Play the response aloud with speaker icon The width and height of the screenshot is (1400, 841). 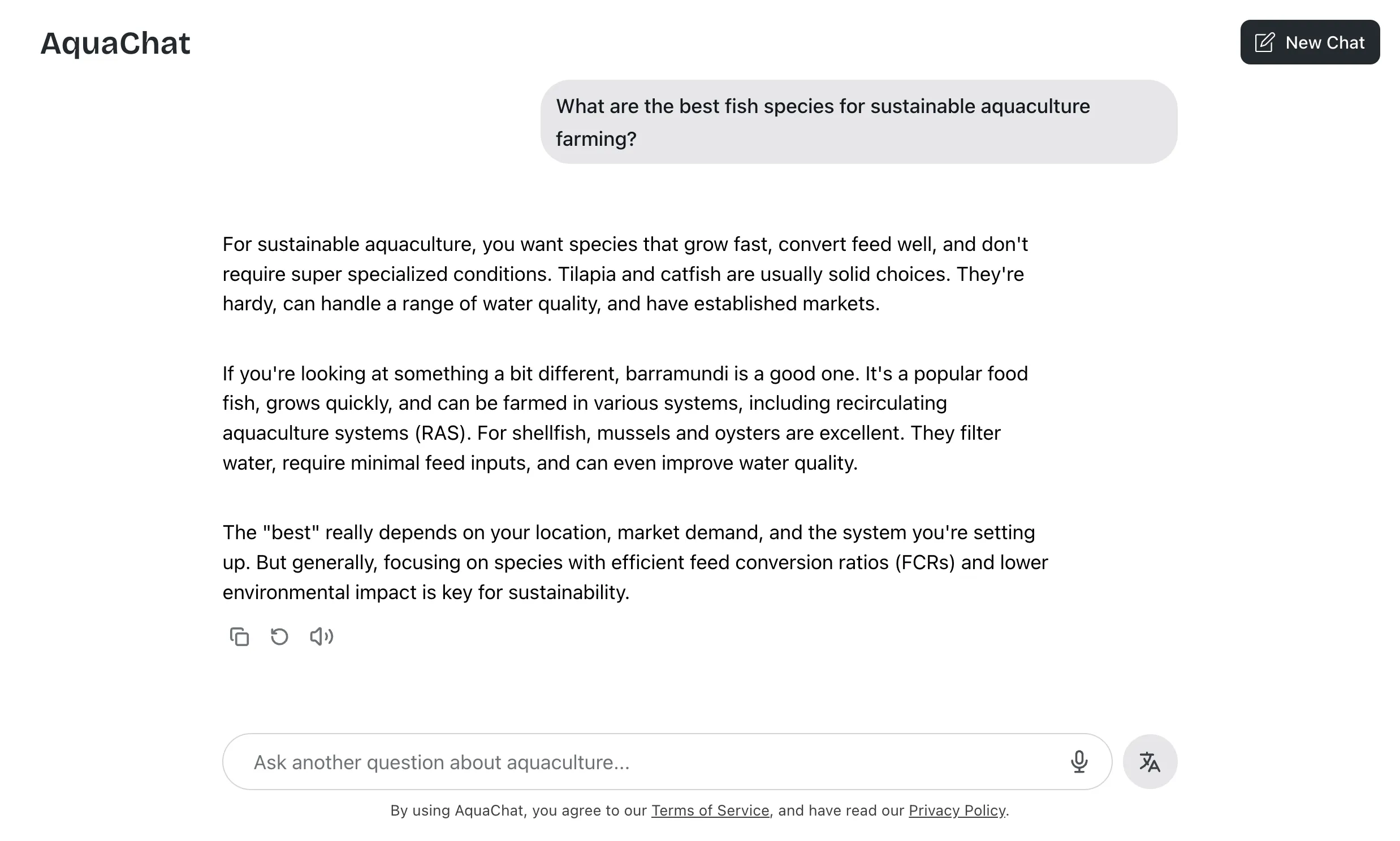321,636
